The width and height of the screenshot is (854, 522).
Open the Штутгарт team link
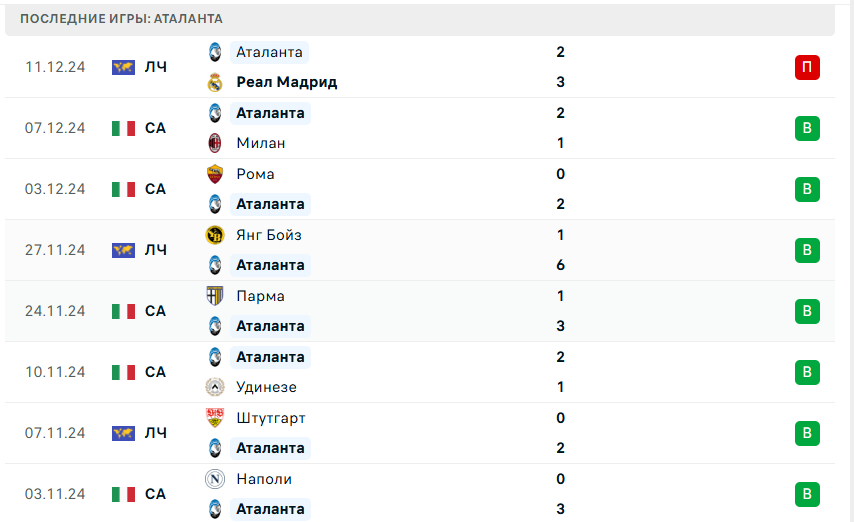[x=271, y=418]
